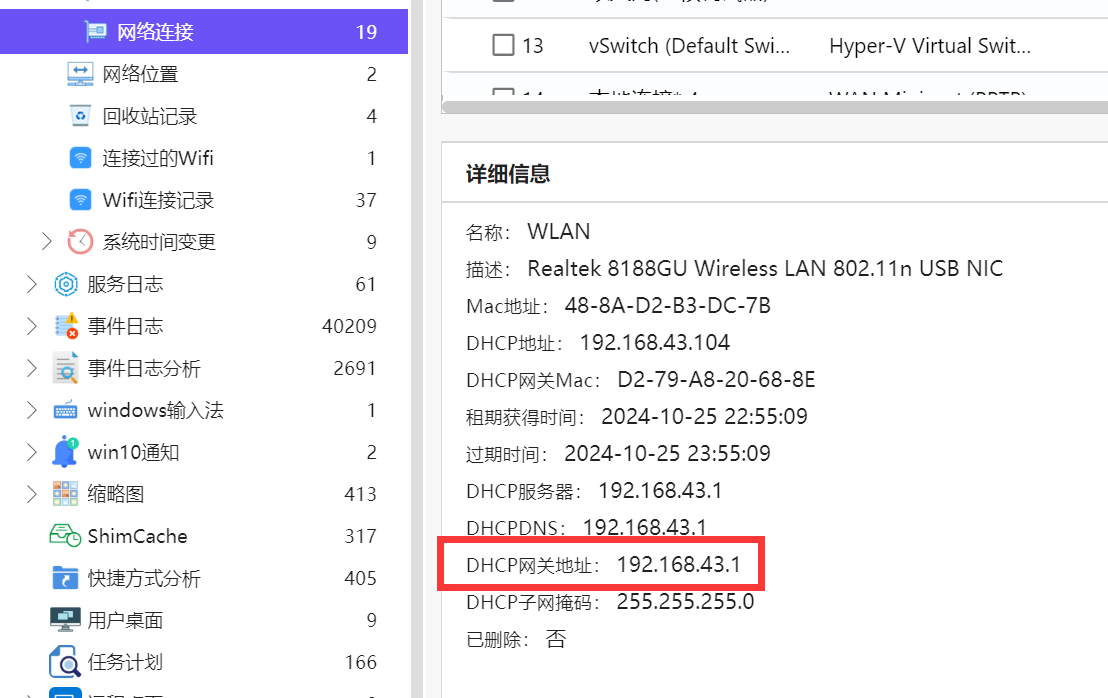Click subnet mask 255.255.255.0
1108x698 pixels.
click(685, 601)
